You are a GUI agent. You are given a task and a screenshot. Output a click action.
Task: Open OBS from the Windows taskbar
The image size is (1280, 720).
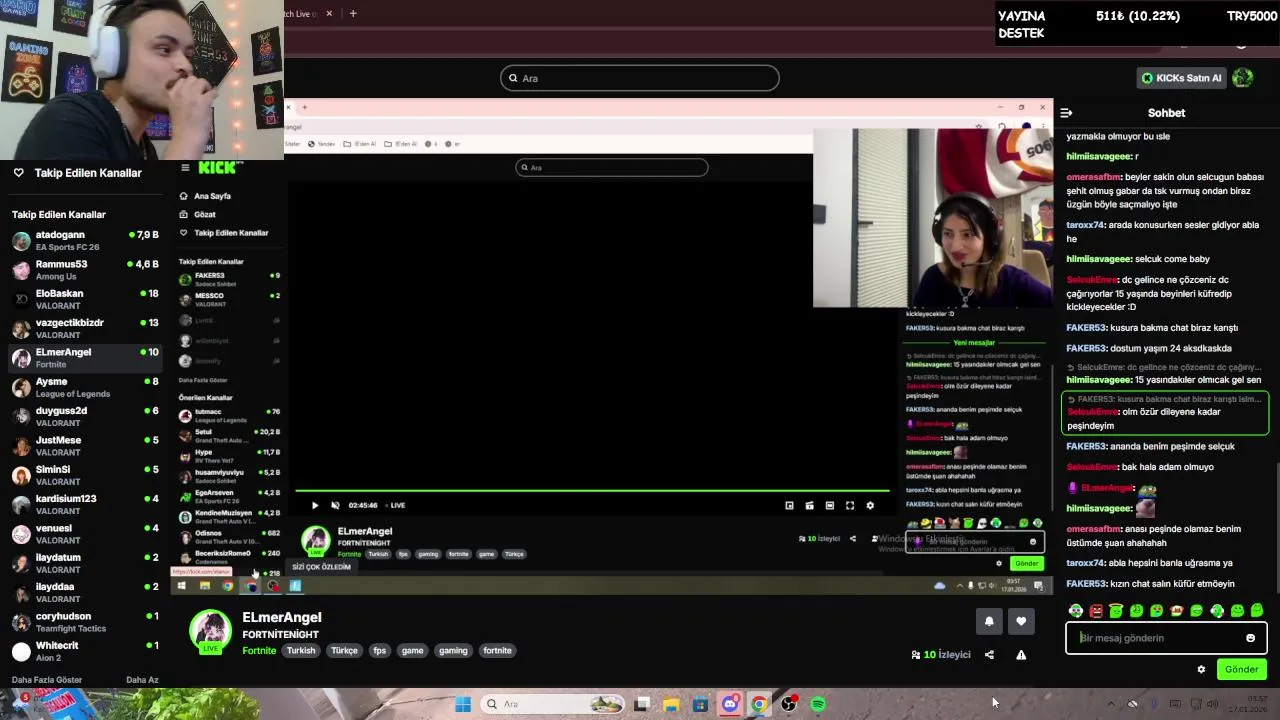[x=789, y=704]
